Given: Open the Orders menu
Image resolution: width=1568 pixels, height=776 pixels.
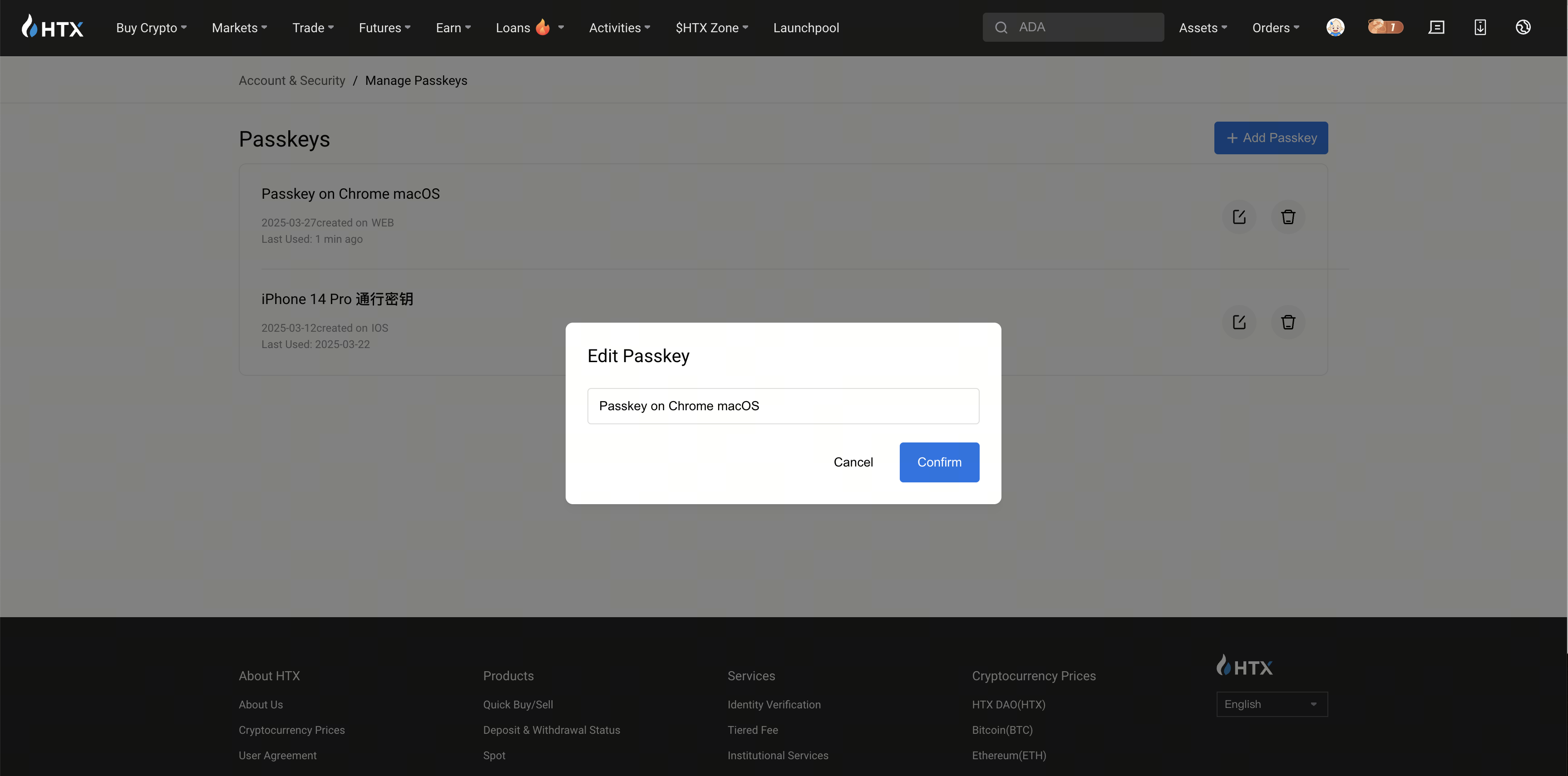Looking at the screenshot, I should [1275, 28].
